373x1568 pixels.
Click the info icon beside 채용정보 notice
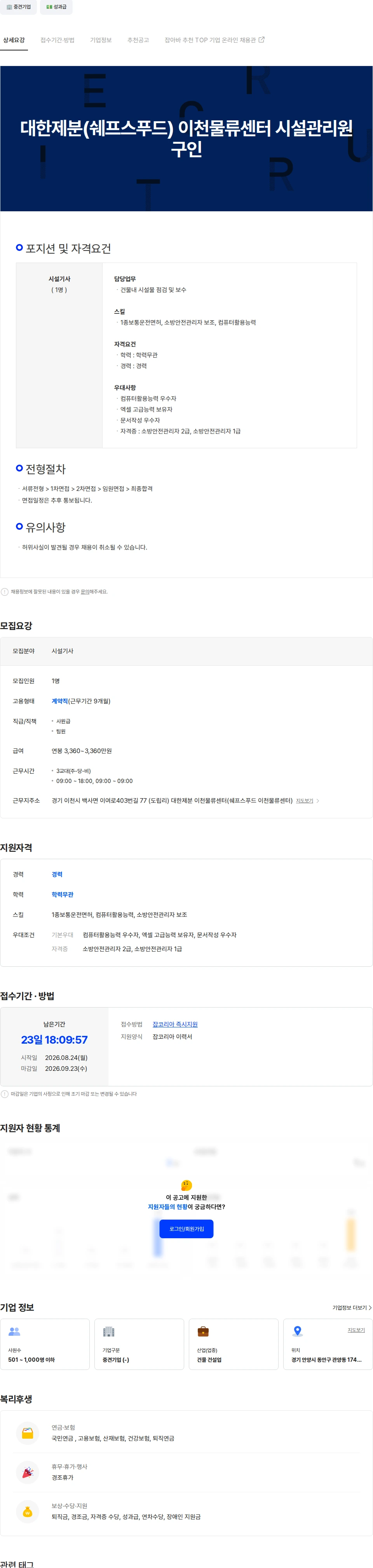coord(5,592)
